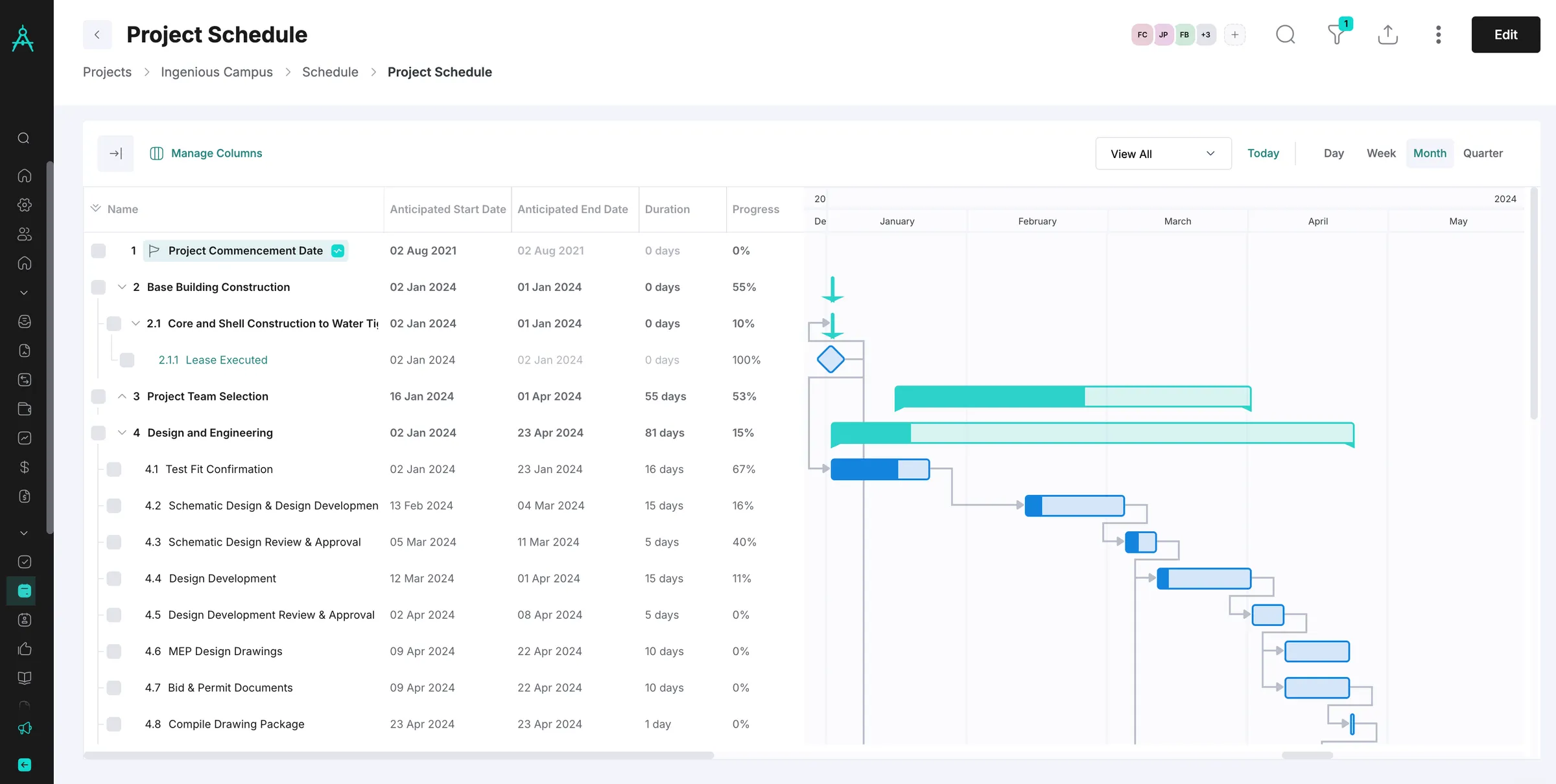The image size is (1556, 784).
Task: Click the sidebar megaphone announcements icon
Action: pyautogui.click(x=24, y=728)
